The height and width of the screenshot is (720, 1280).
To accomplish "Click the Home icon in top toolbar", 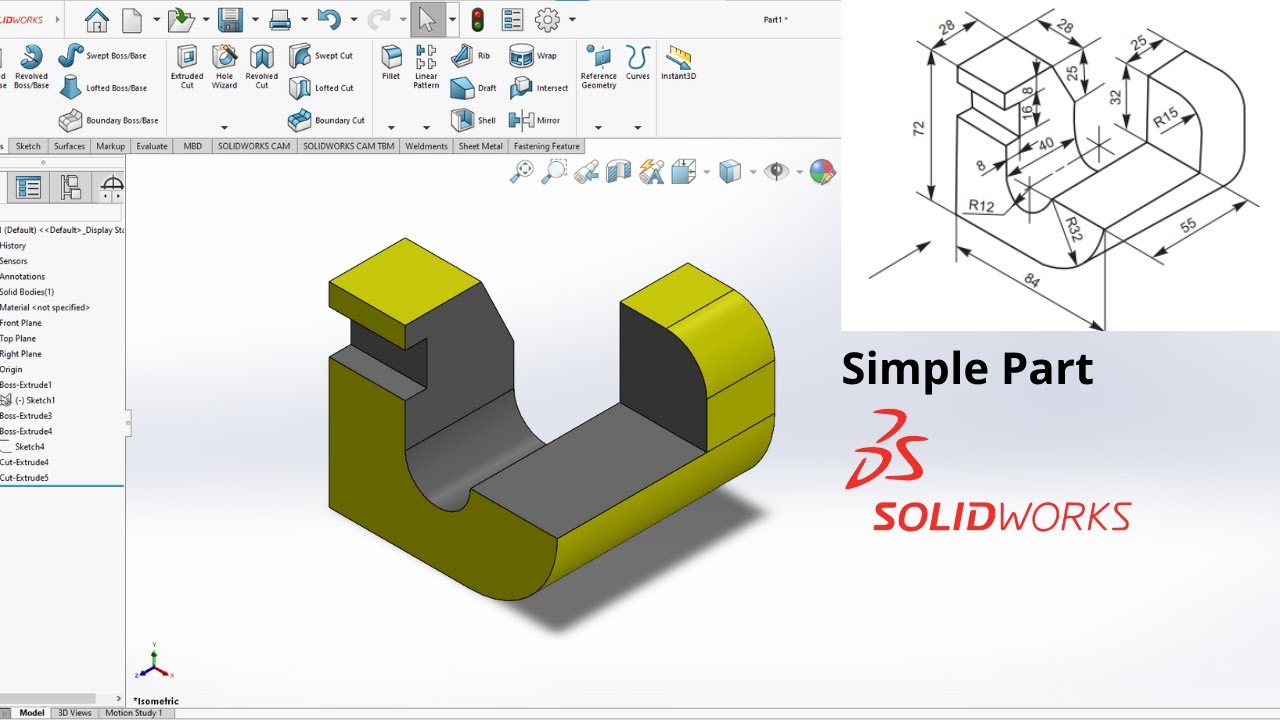I will [x=96, y=19].
